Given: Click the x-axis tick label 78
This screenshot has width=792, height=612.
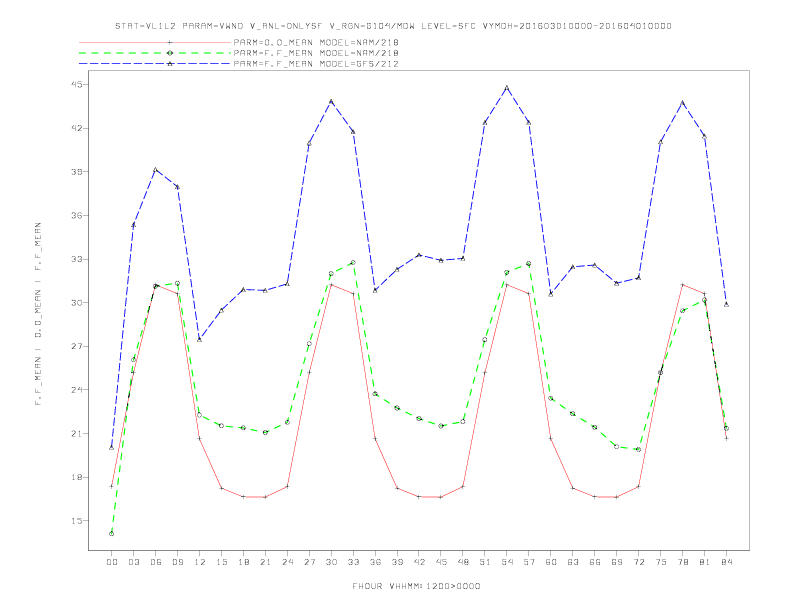Looking at the screenshot, I should coord(682,562).
